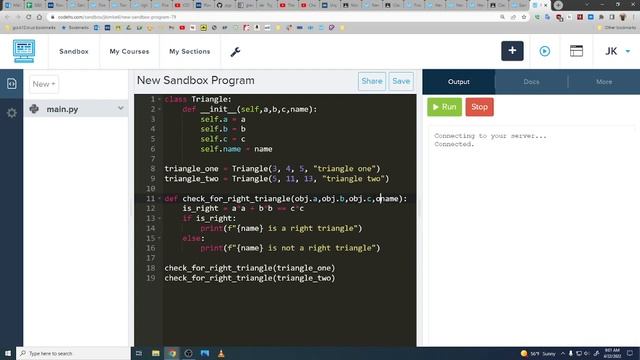640x360 pixels.
Task: Click the Chrome taskbar icon
Action: coord(172,353)
